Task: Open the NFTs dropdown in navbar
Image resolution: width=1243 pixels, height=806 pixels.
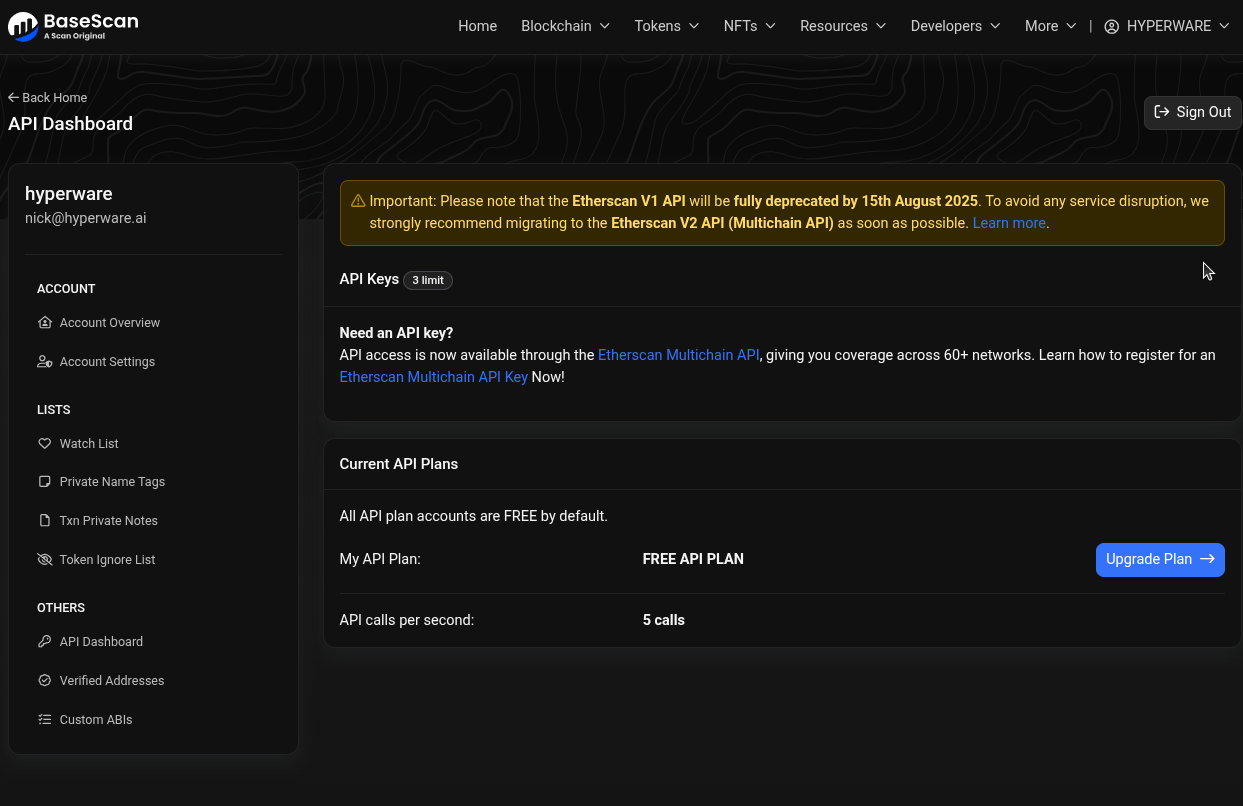Action: pyautogui.click(x=749, y=26)
